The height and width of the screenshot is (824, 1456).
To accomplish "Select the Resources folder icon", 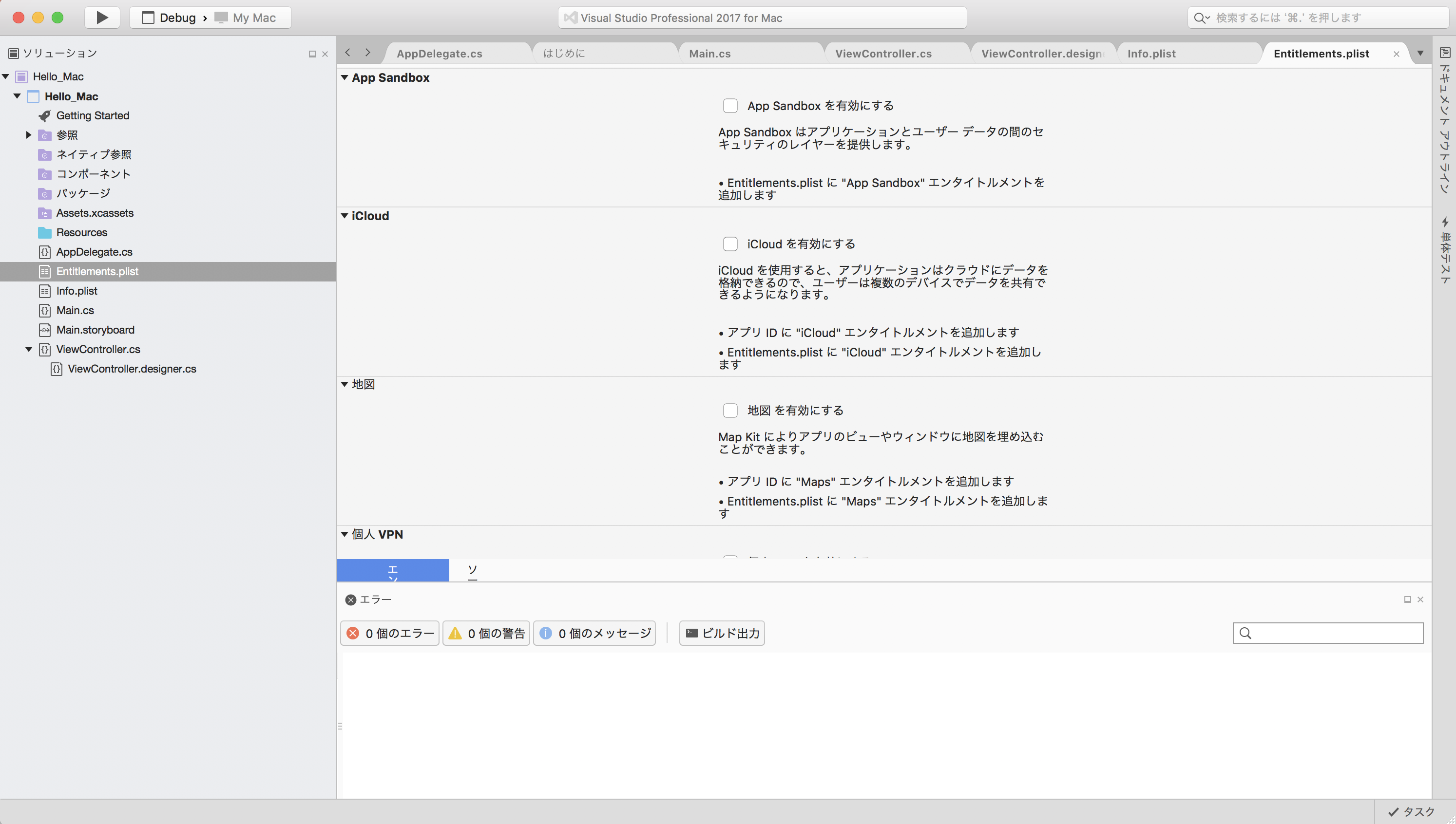I will pyautogui.click(x=45, y=233).
